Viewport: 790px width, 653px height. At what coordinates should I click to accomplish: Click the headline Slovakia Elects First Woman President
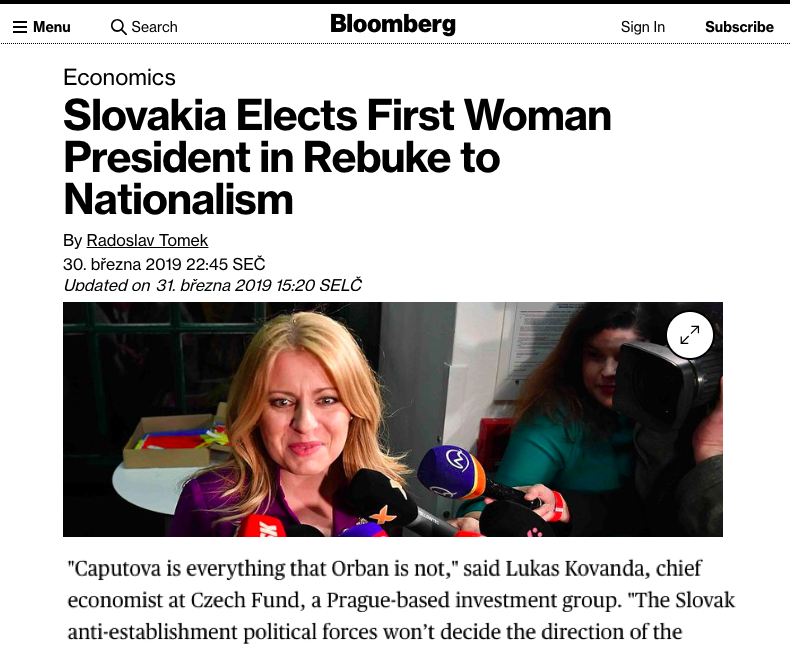[337, 158]
